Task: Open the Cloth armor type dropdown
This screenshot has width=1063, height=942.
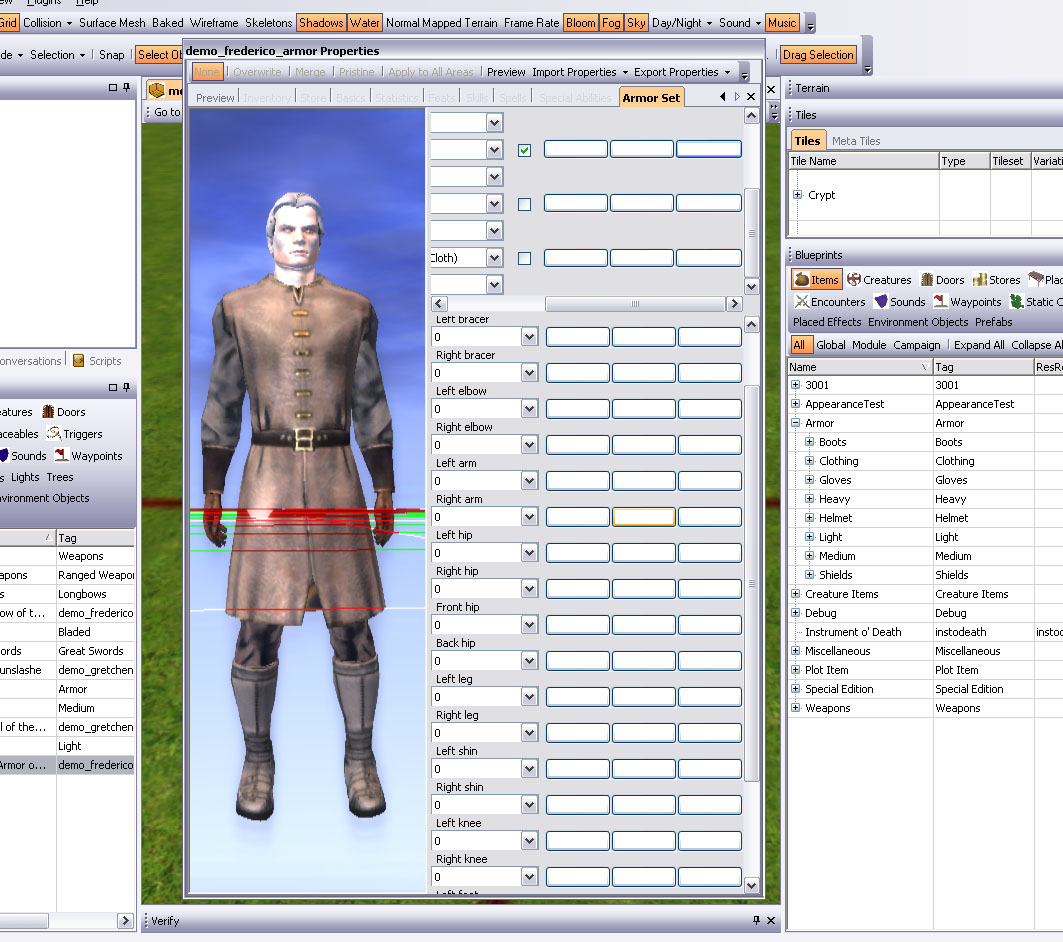Action: [x=495, y=258]
